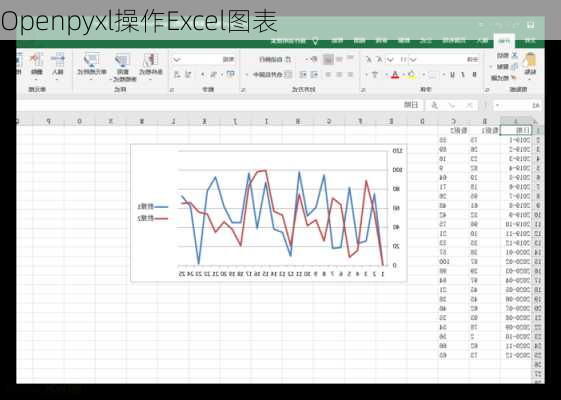Viewport: 561px width, 400px height.
Task: Click the formula bar Enter checkmark
Action: click(452, 105)
